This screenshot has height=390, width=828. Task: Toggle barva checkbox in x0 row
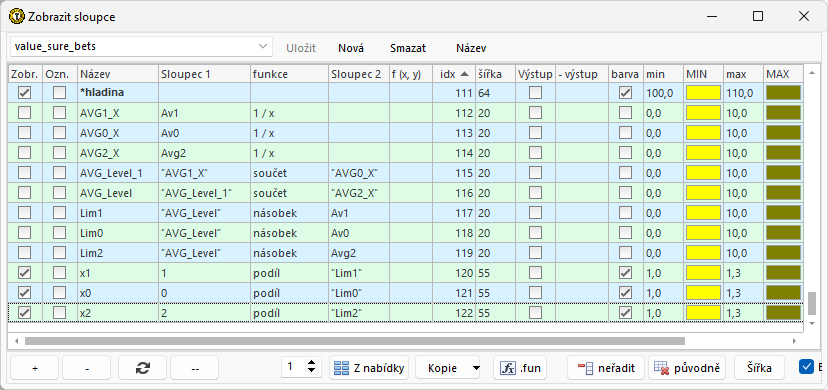(625, 293)
